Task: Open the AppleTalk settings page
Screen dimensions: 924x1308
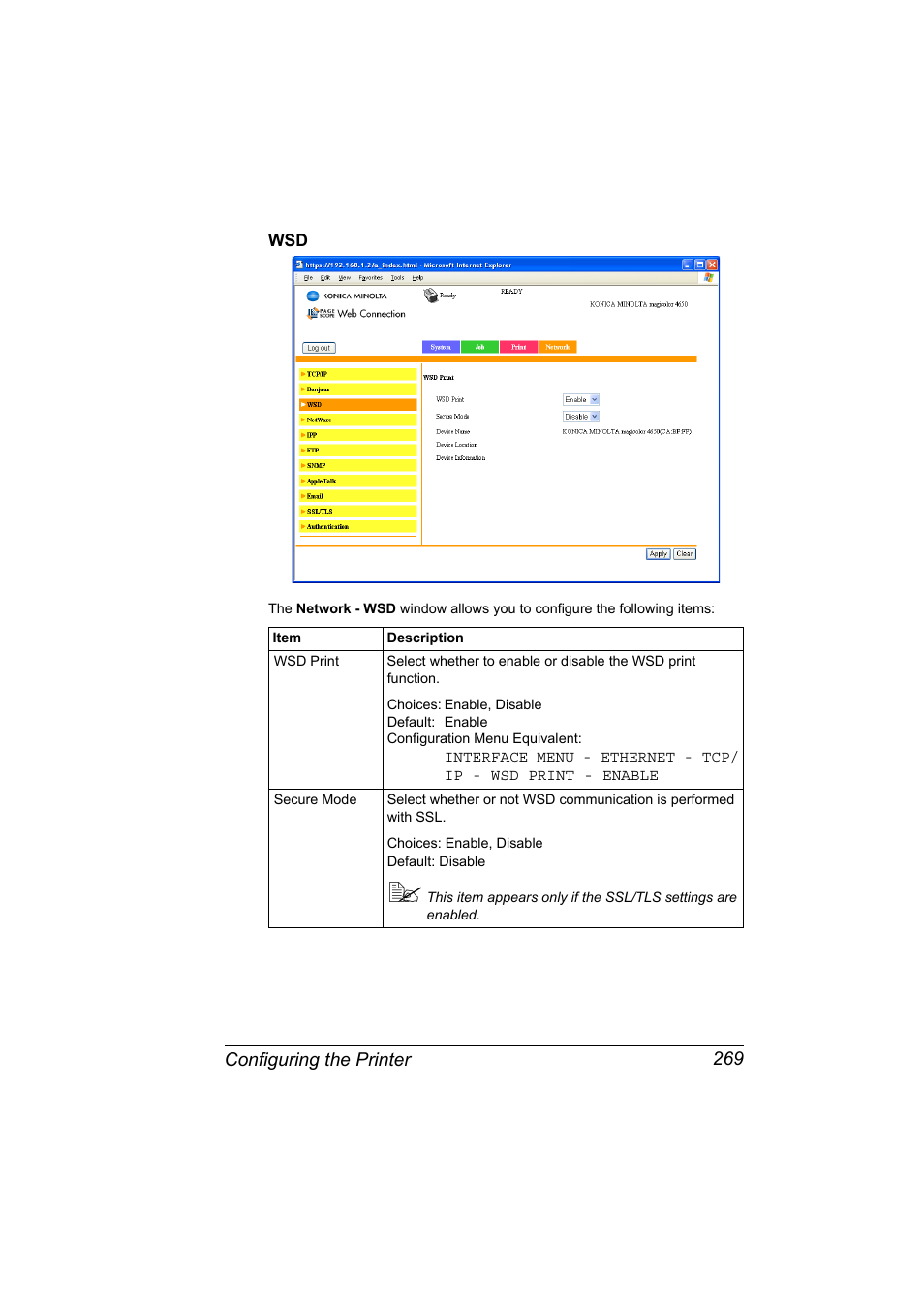Action: point(358,481)
